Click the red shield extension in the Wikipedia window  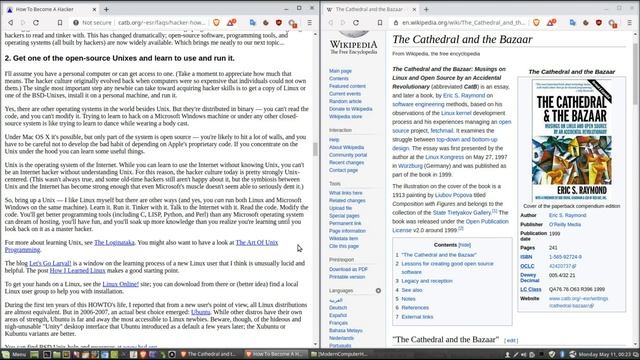click(x=599, y=23)
